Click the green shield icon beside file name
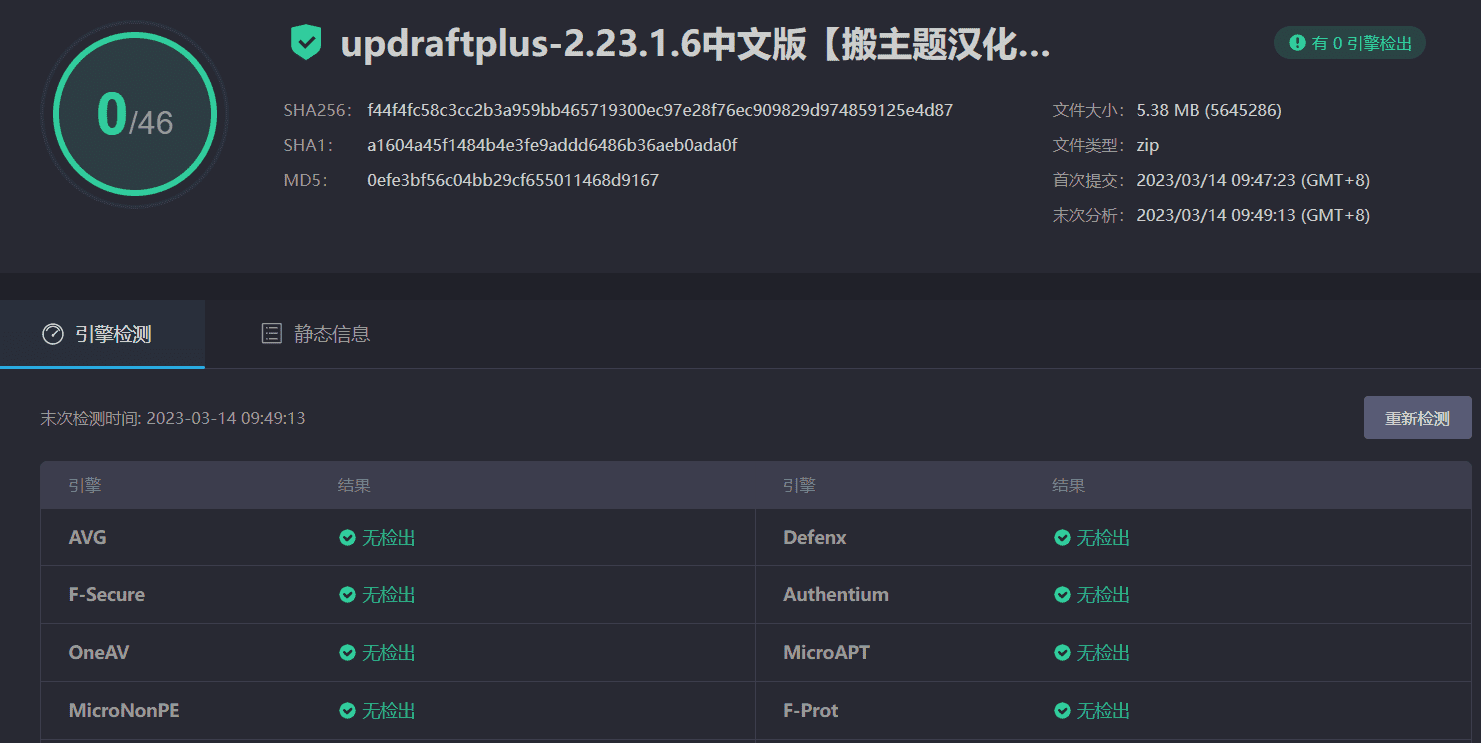 305,43
